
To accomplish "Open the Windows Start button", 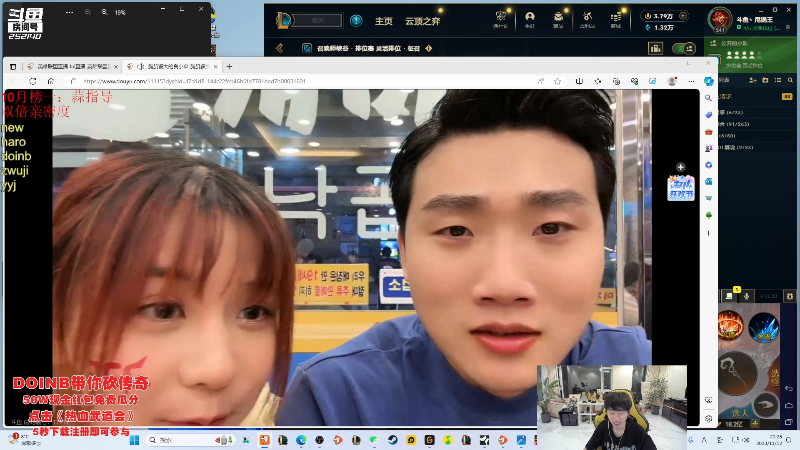I will click(134, 440).
